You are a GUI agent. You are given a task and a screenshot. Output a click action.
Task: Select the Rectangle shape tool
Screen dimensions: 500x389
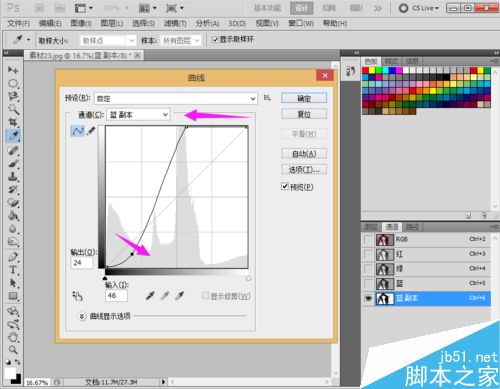(13, 296)
